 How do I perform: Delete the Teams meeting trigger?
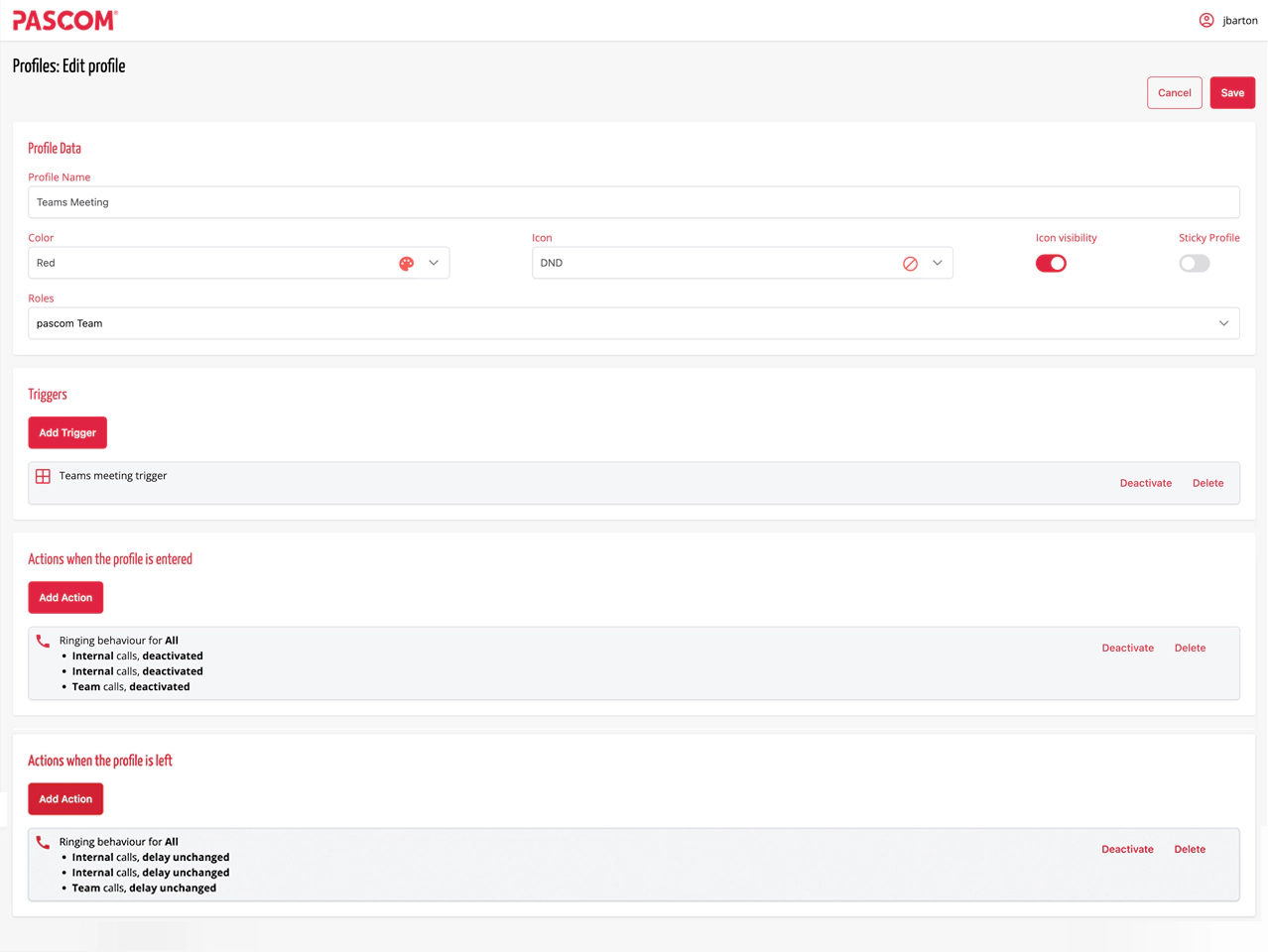1207,483
